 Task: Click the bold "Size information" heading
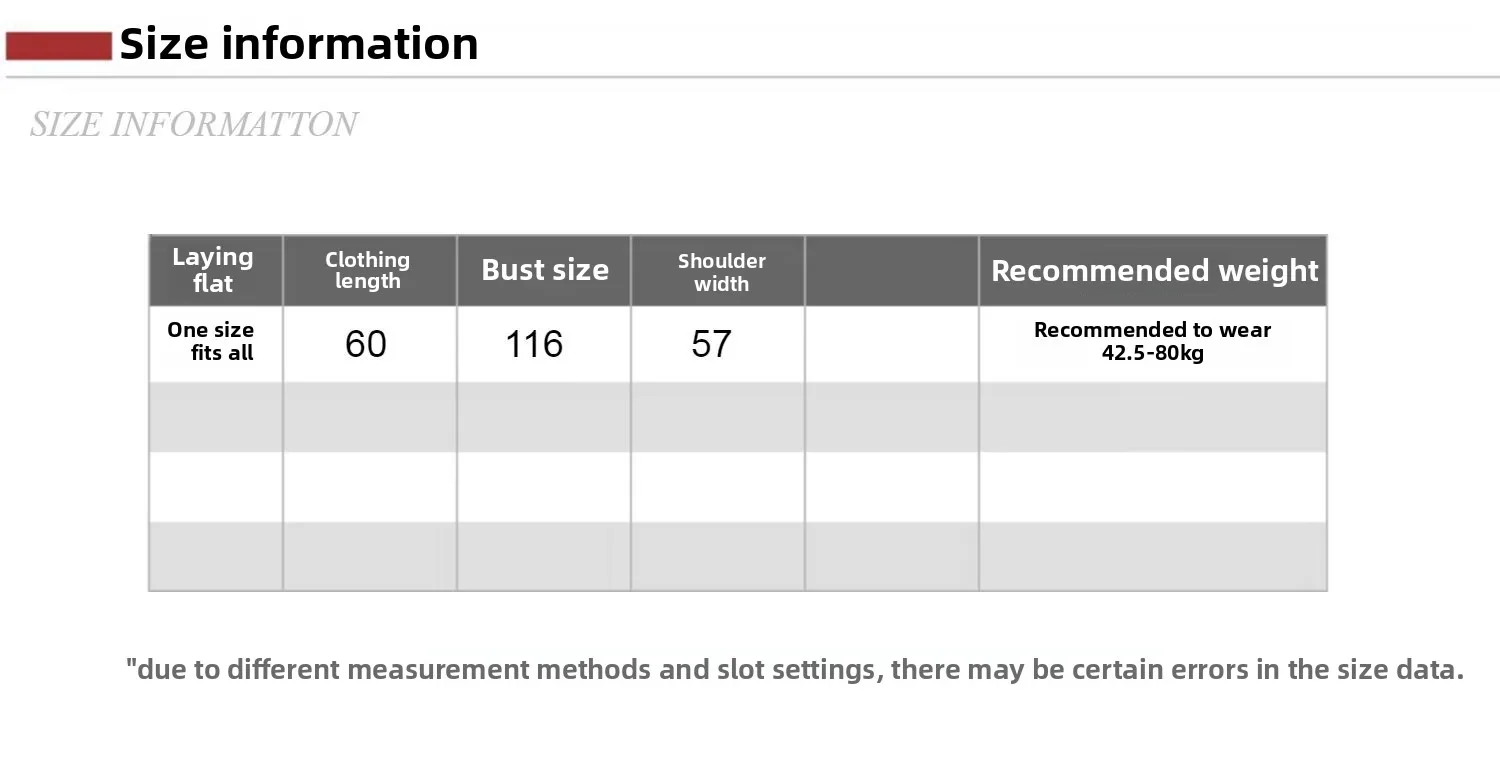pyautogui.click(x=298, y=44)
